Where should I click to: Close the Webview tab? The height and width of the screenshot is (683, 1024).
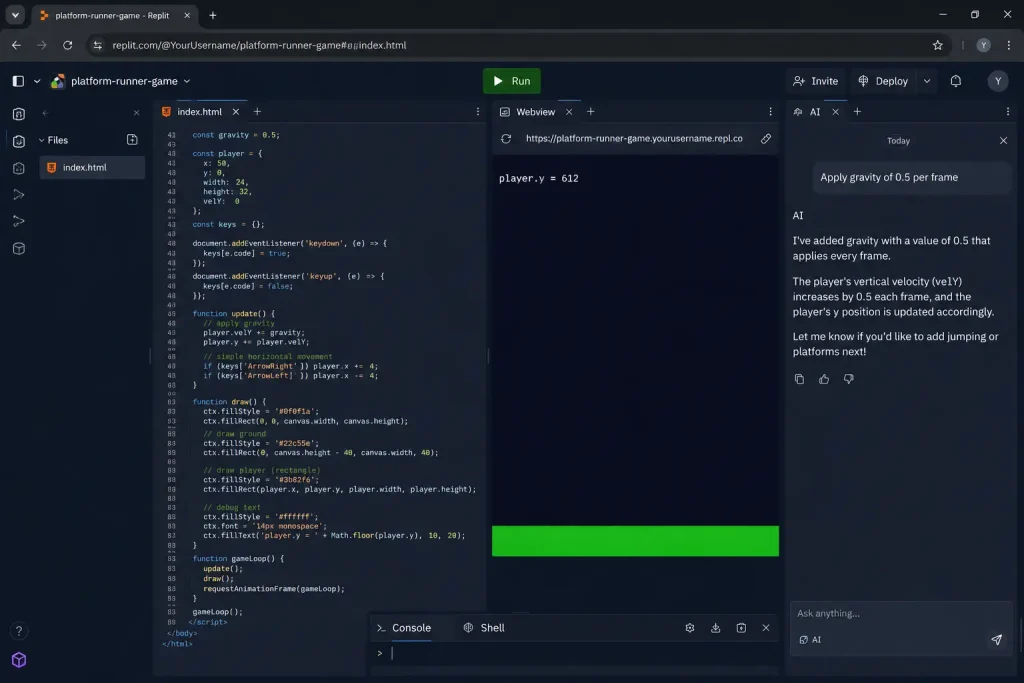569,112
